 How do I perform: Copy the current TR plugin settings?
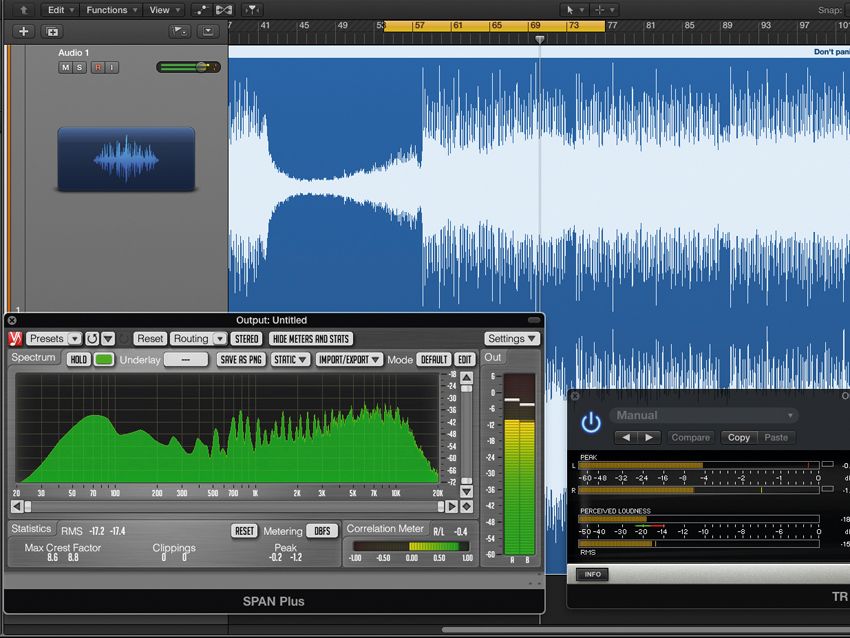739,438
